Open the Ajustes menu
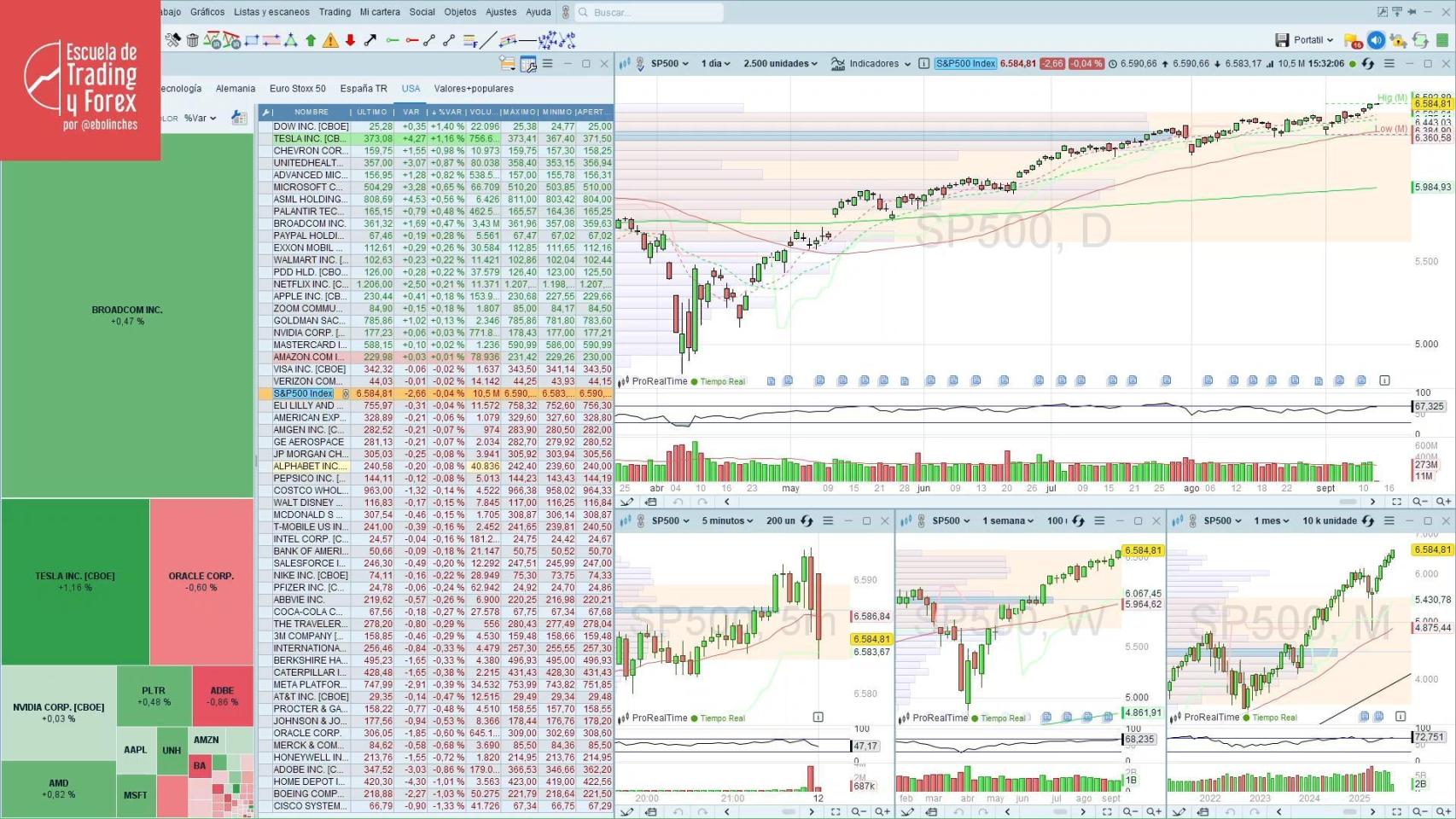The width and height of the screenshot is (1456, 819). (x=501, y=12)
